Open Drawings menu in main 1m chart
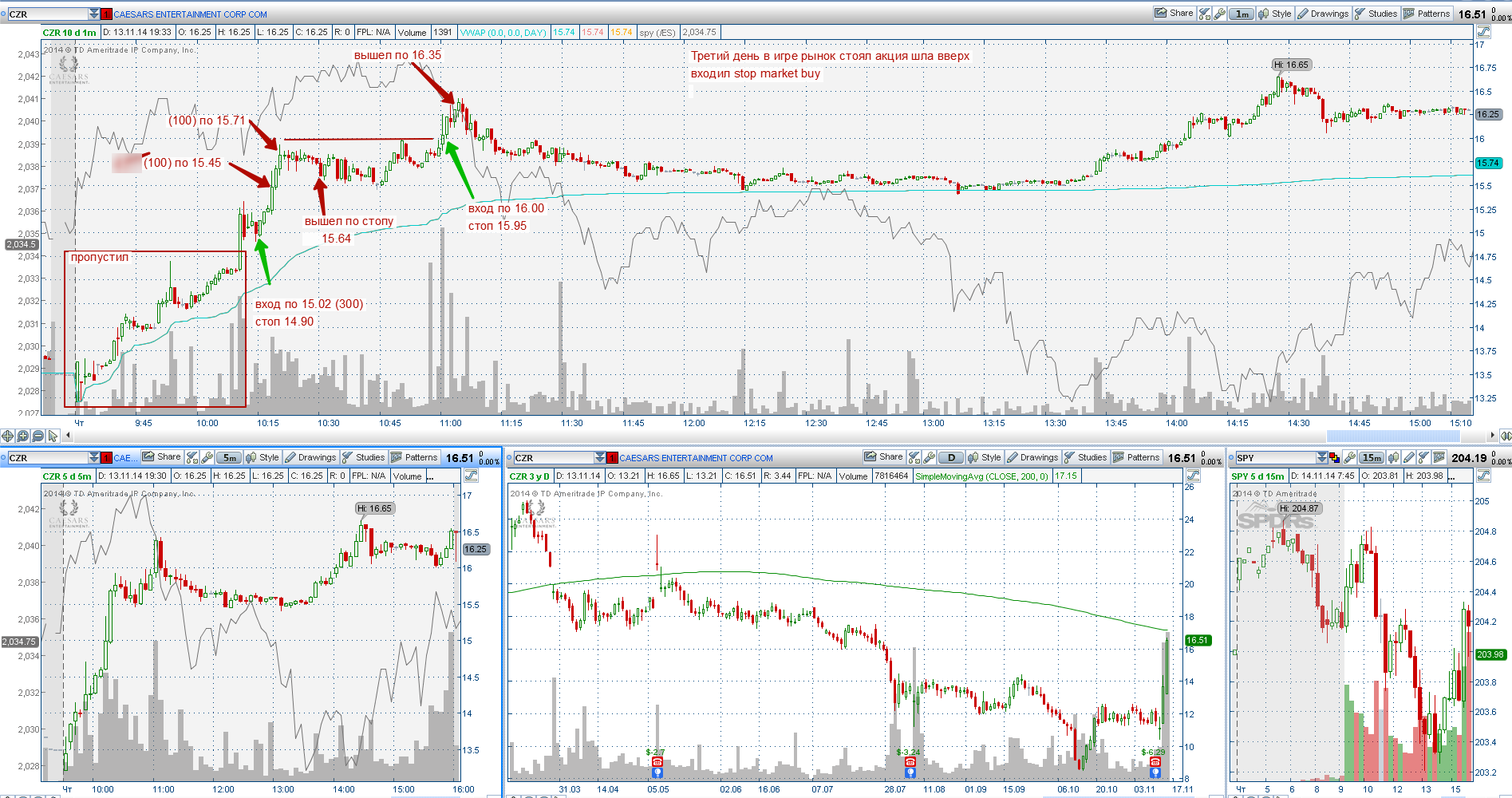 click(x=1324, y=14)
